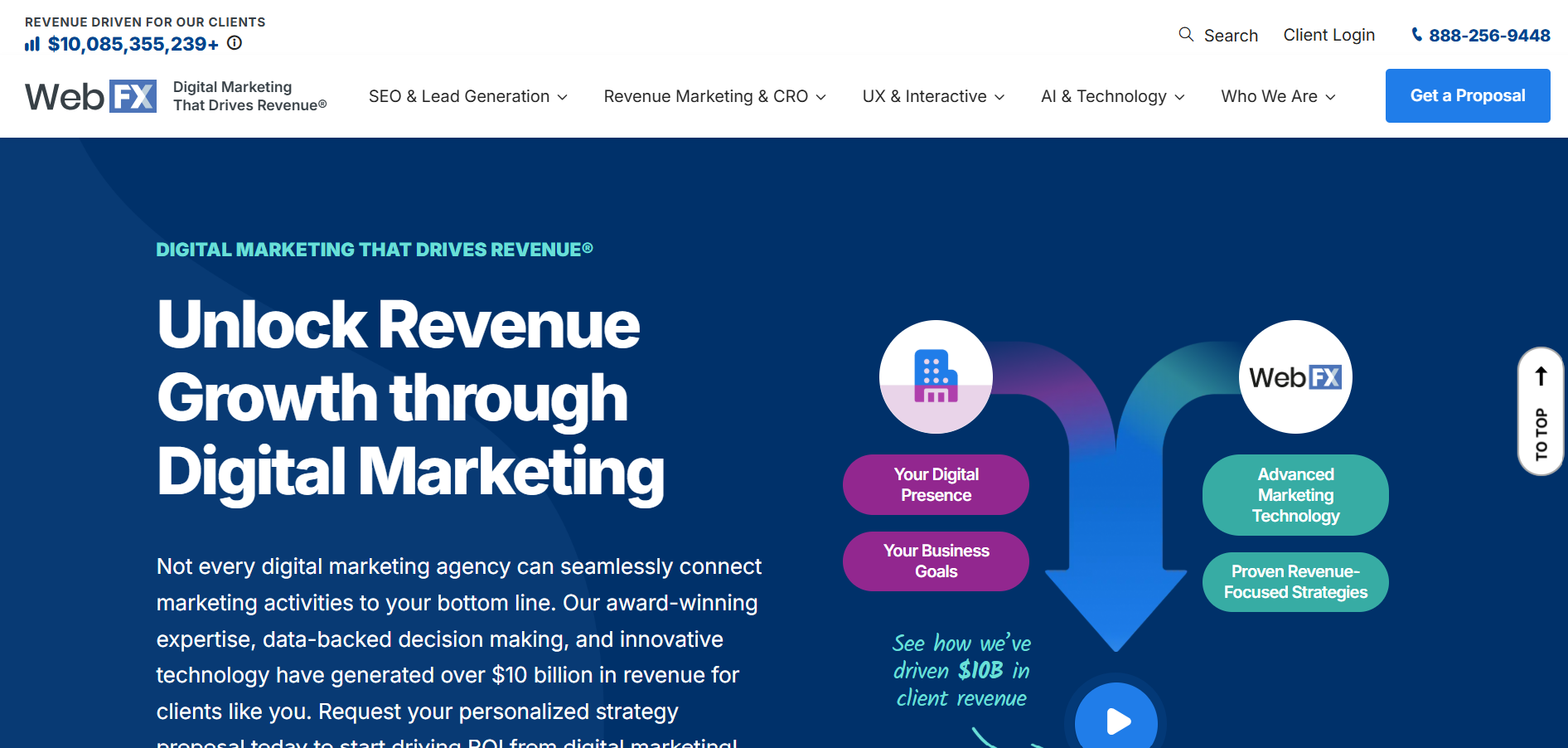Click the search magnifier icon

(1186, 34)
